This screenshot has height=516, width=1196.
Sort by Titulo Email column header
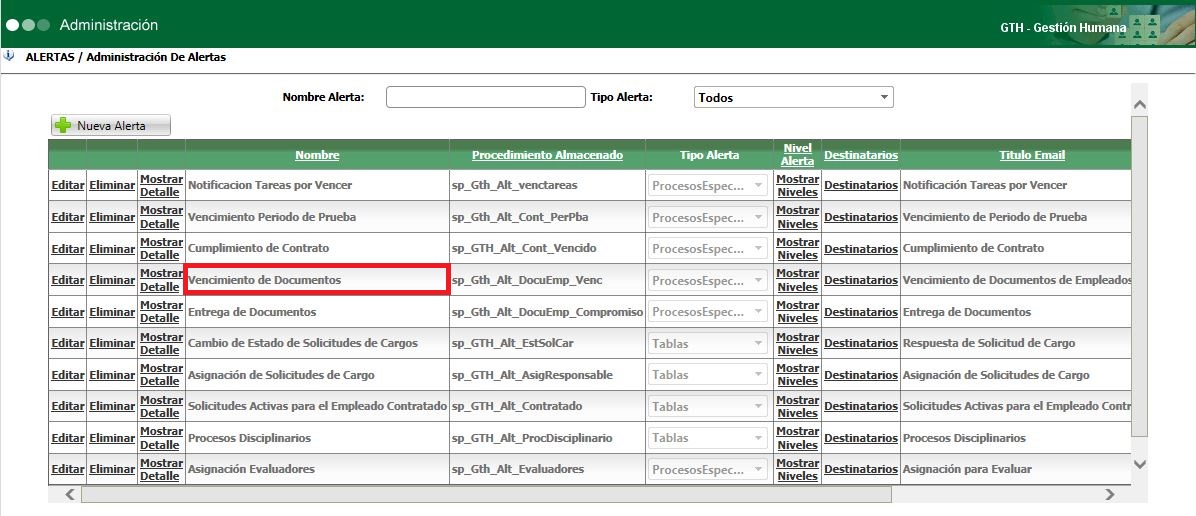[x=1032, y=155]
